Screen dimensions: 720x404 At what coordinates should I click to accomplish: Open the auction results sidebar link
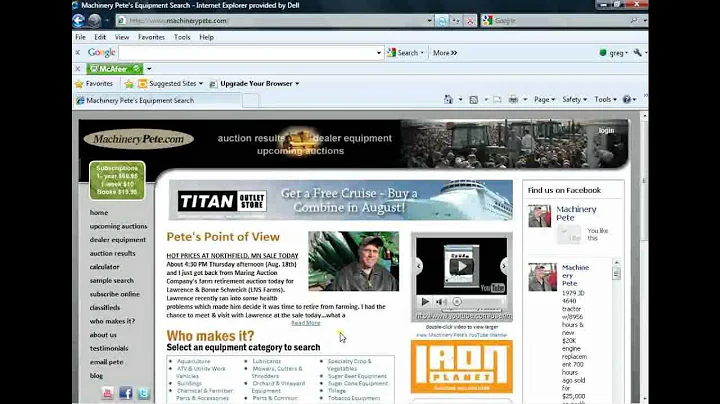tap(112, 253)
